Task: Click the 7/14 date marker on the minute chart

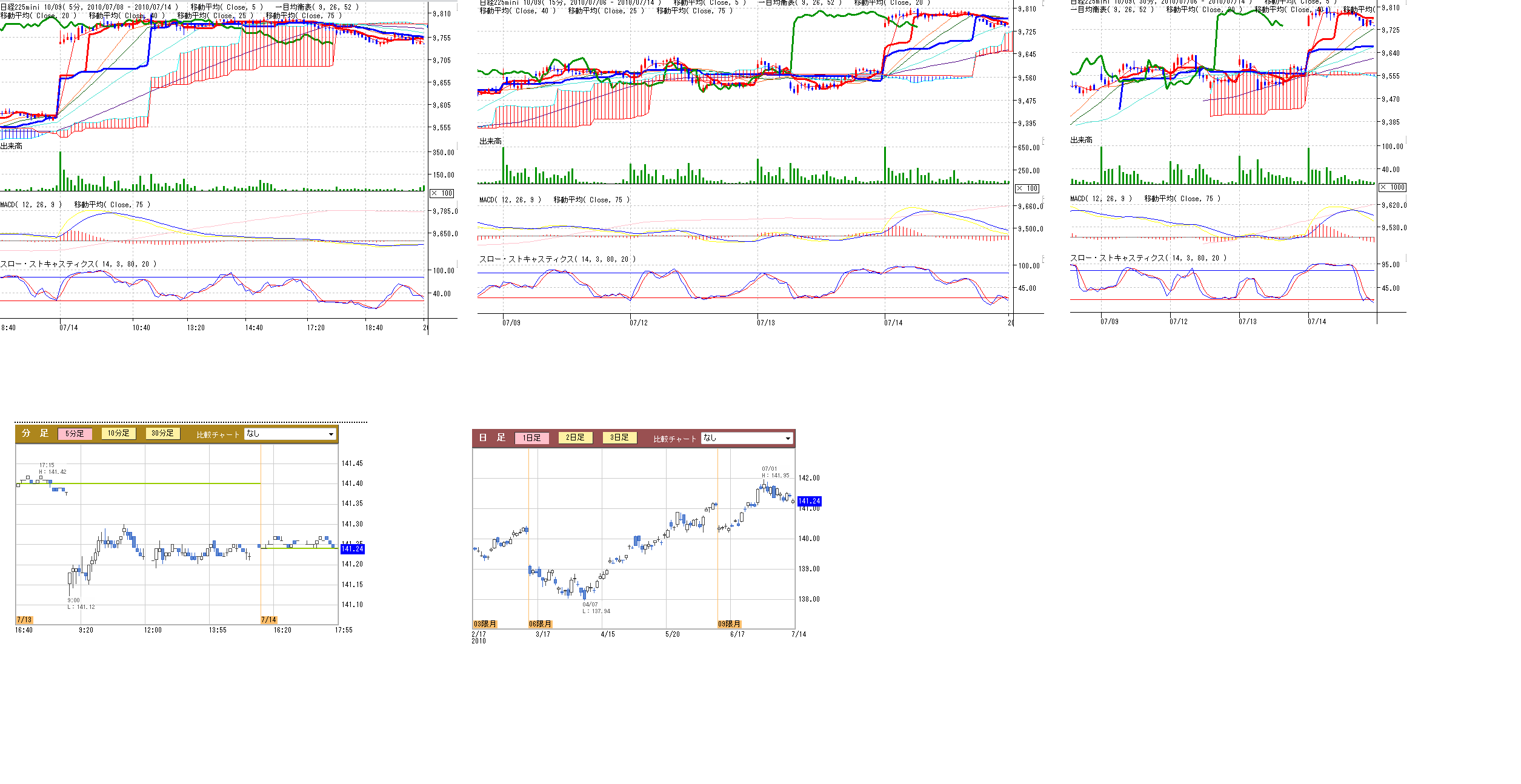Action: [268, 620]
